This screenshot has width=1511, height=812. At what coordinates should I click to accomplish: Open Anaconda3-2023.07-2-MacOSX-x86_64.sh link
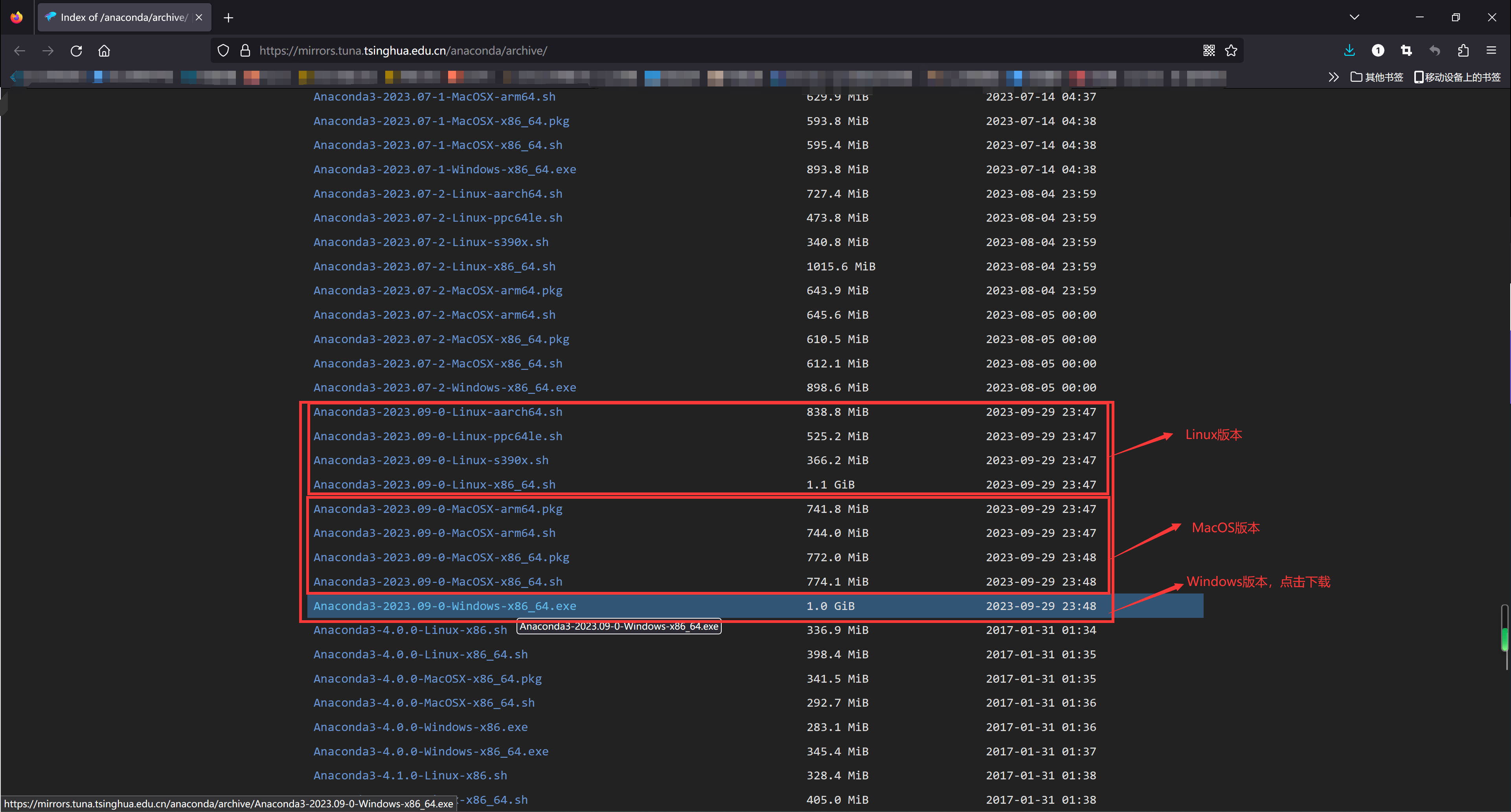click(x=437, y=364)
